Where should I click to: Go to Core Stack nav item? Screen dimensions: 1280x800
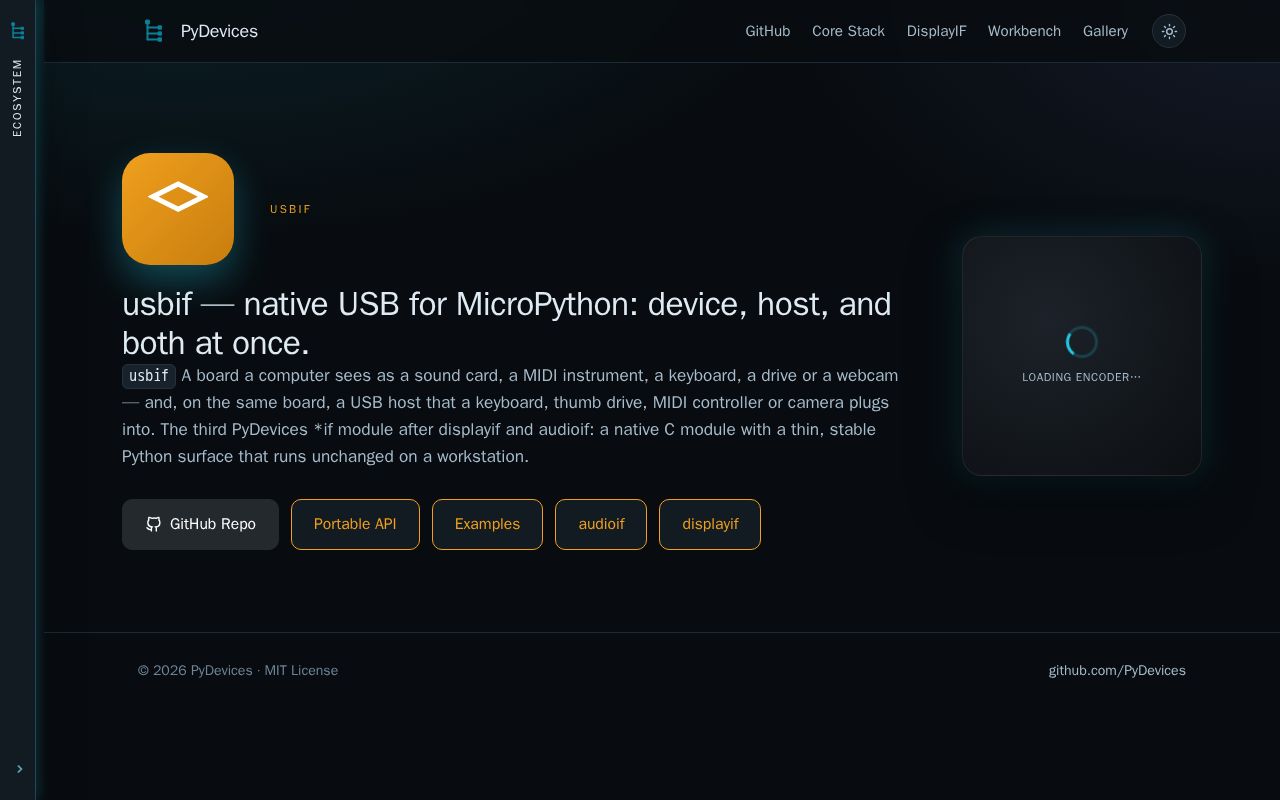[848, 31]
